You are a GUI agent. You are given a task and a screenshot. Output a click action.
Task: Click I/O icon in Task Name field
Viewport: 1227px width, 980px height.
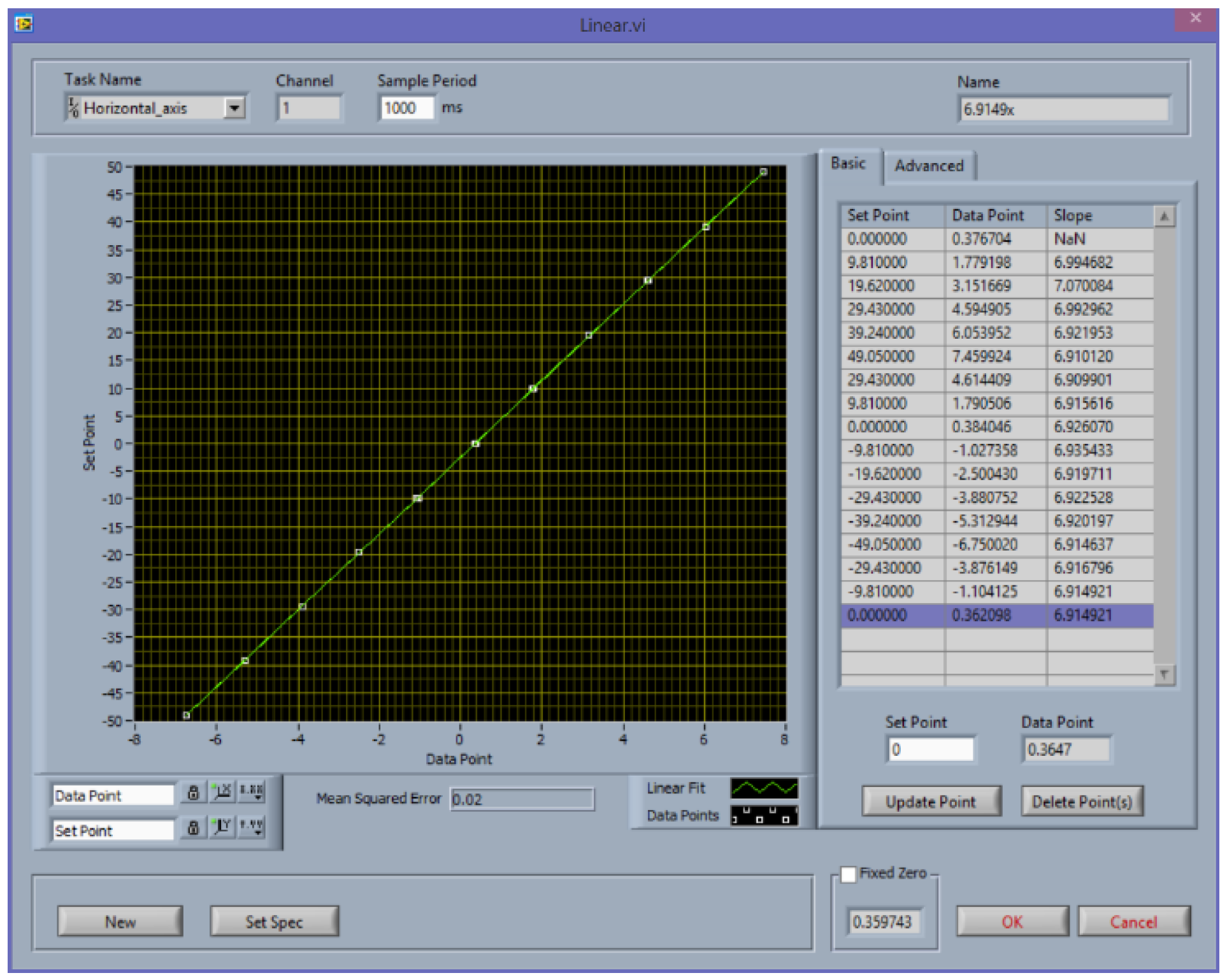[x=74, y=108]
